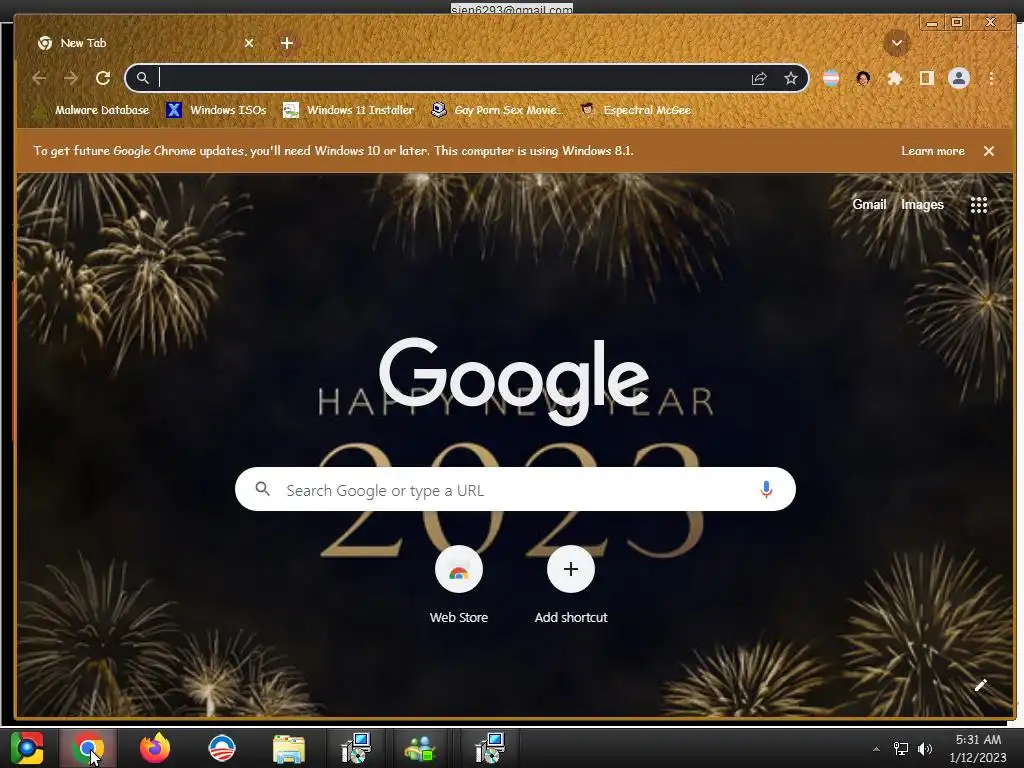Select the New Tab tab
Viewport: 1024px width, 768px height.
pyautogui.click(x=145, y=43)
